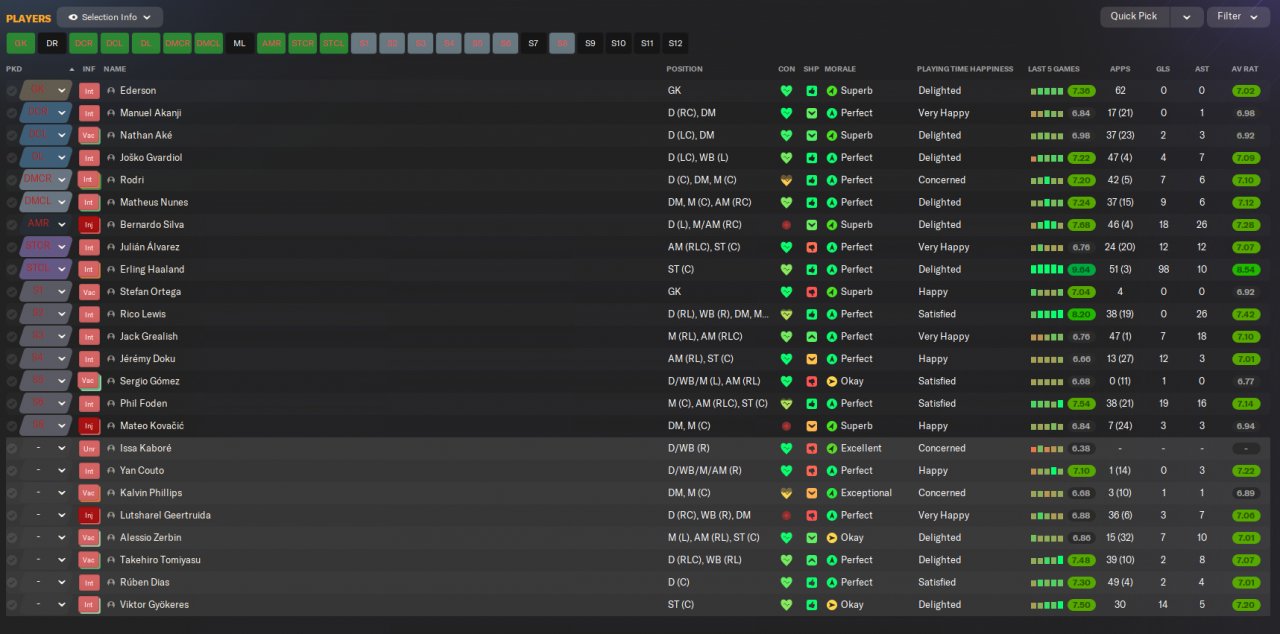
Task: Click the morale icon for Issa Kaboré
Action: [x=832, y=448]
